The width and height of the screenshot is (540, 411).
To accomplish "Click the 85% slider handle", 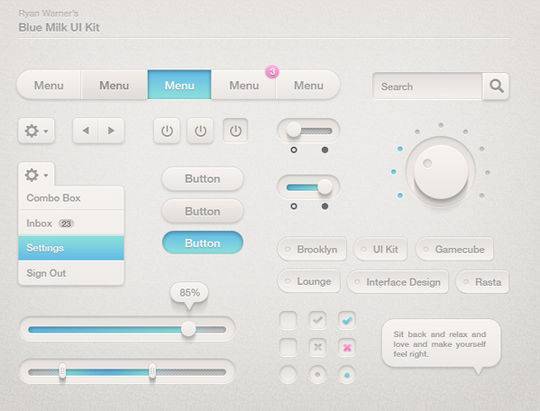I will tap(188, 329).
